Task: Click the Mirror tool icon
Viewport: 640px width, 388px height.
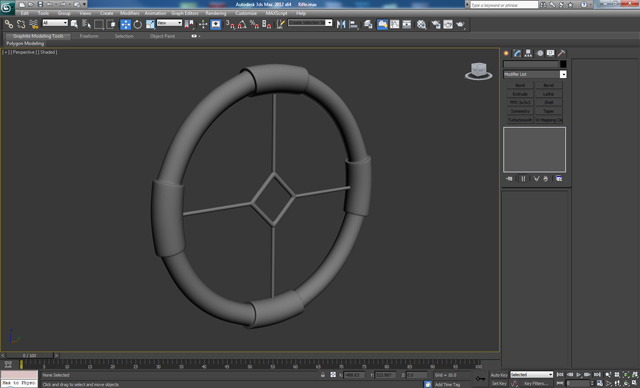Action: [341, 24]
